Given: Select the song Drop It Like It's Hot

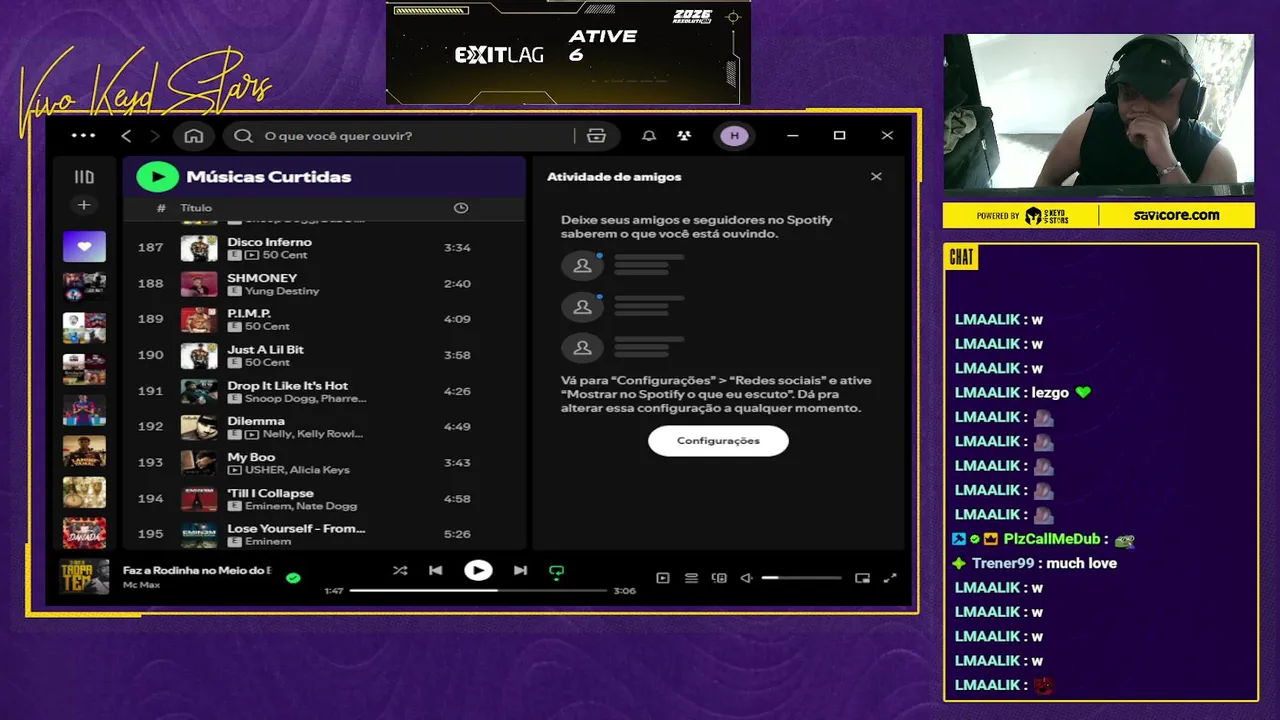Looking at the screenshot, I should (288, 386).
